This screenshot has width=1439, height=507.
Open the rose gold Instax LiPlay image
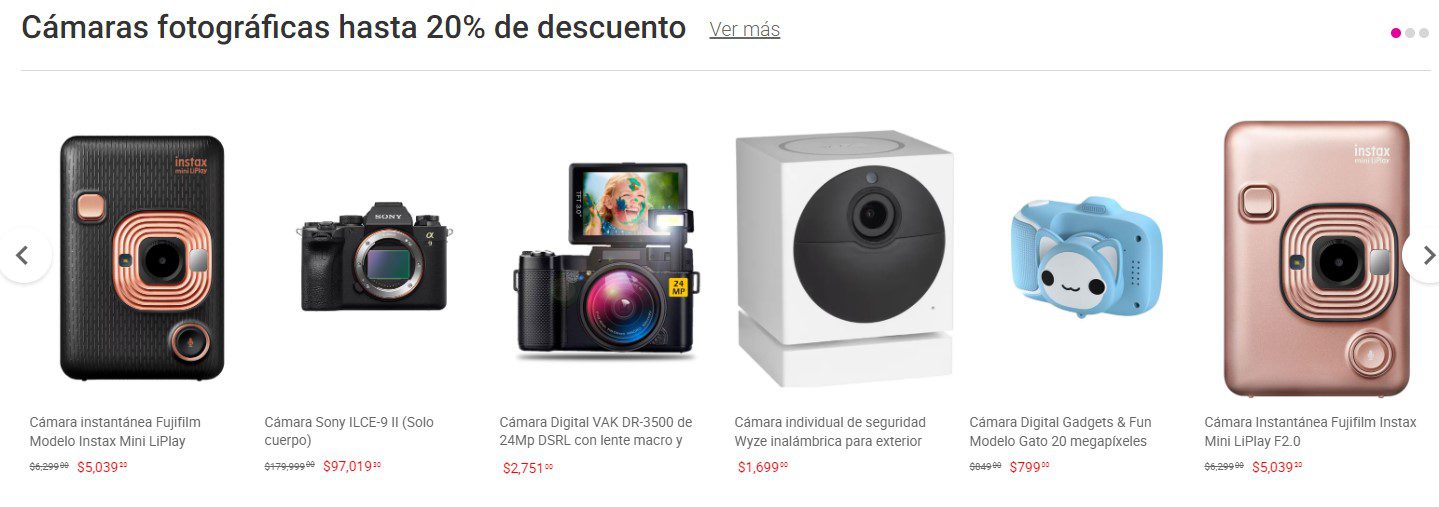click(1317, 259)
